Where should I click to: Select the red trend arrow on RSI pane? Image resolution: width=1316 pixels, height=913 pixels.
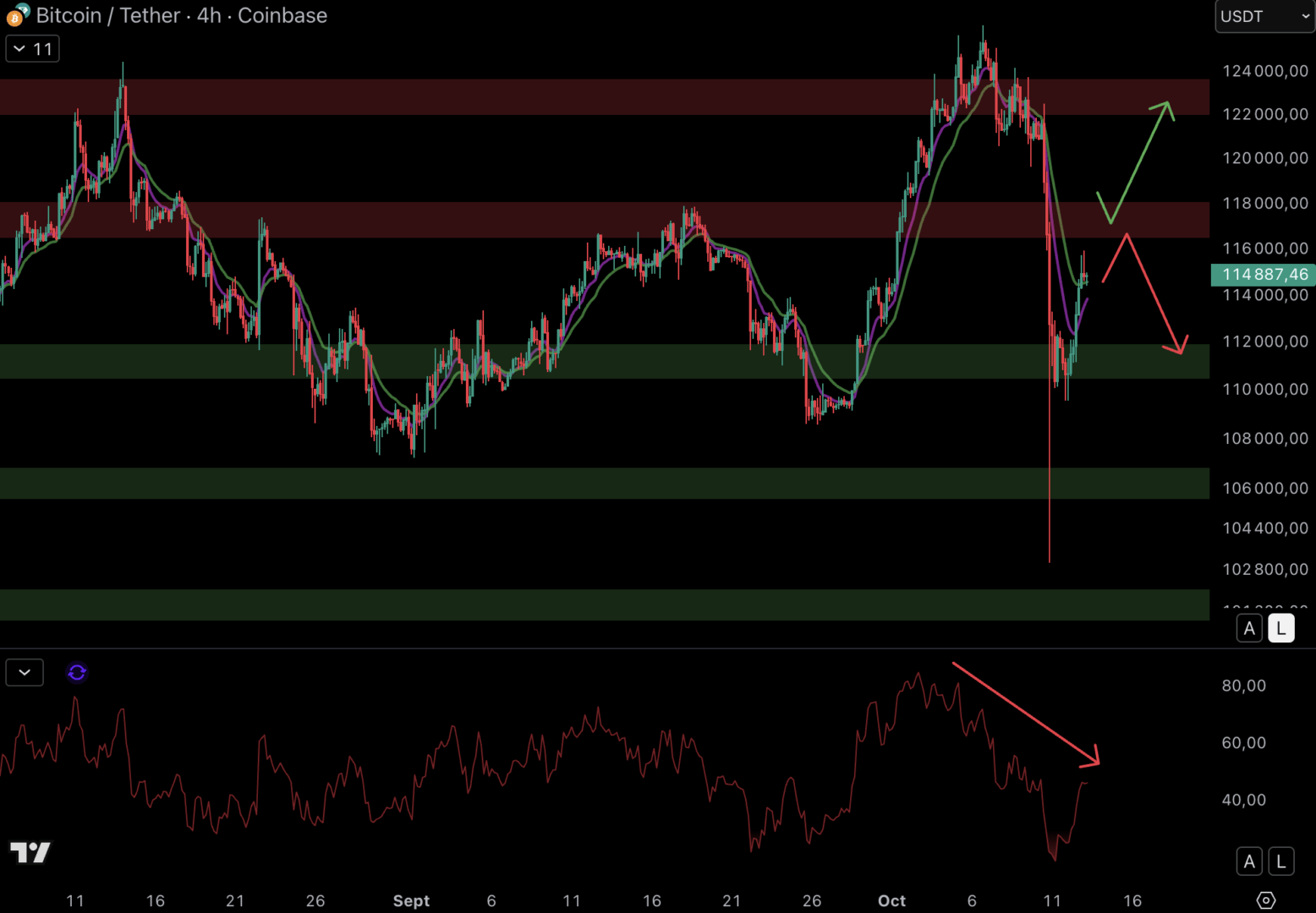(1025, 714)
